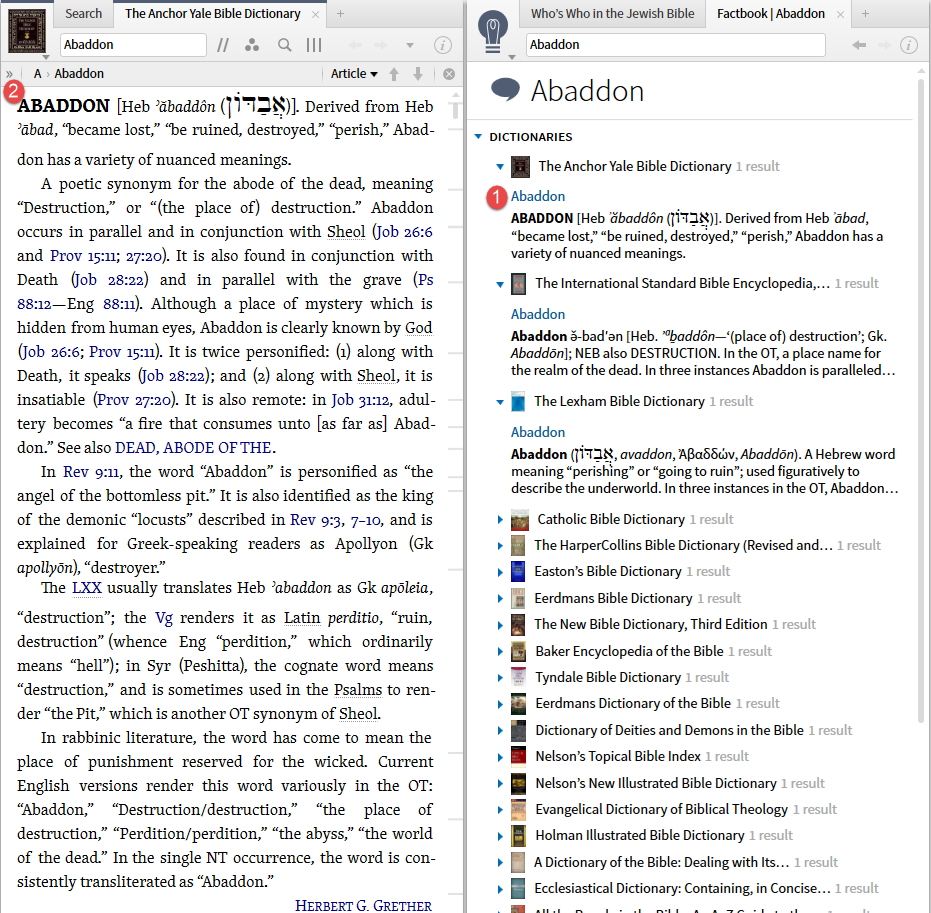Screen dimensions: 931x913
Task: Expand The New Bible Dictionary, Third Edition
Action: click(x=500, y=625)
